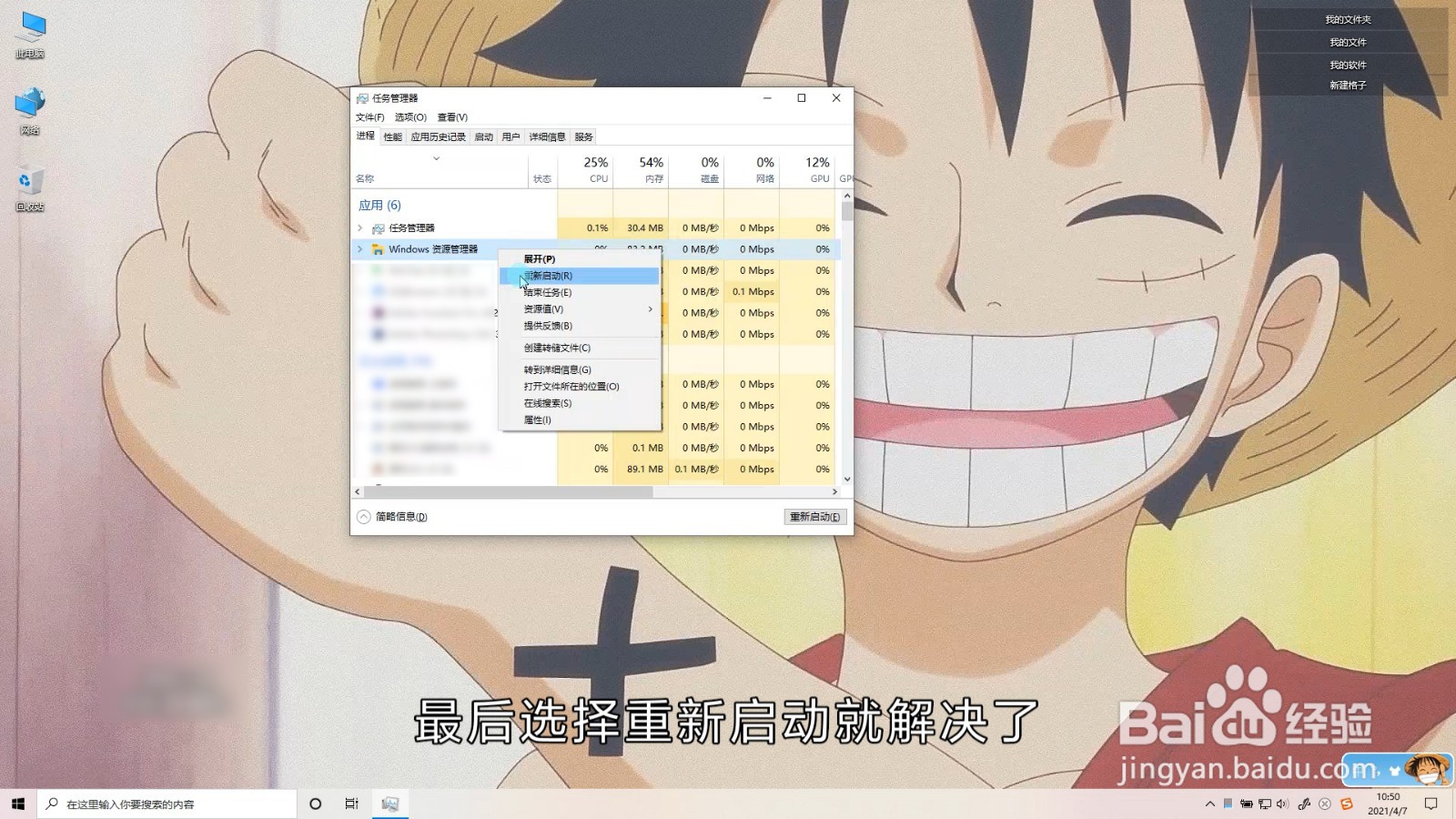The height and width of the screenshot is (819, 1456).
Task: Open the 文件(F) menu
Action: tap(369, 117)
